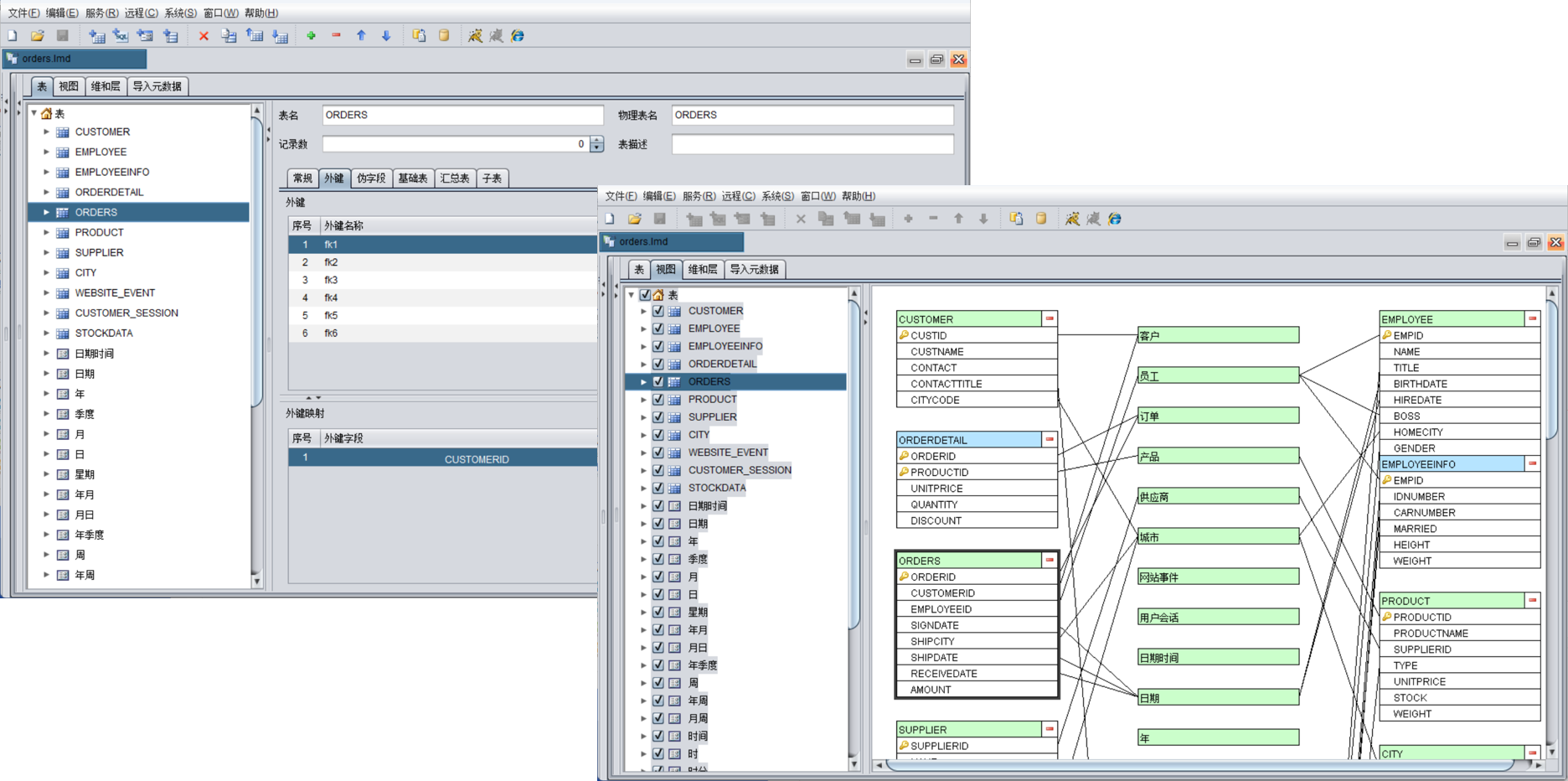Click the database cylinder icon in front window toolbar
This screenshot has height=781, width=1568.
pos(1041,219)
